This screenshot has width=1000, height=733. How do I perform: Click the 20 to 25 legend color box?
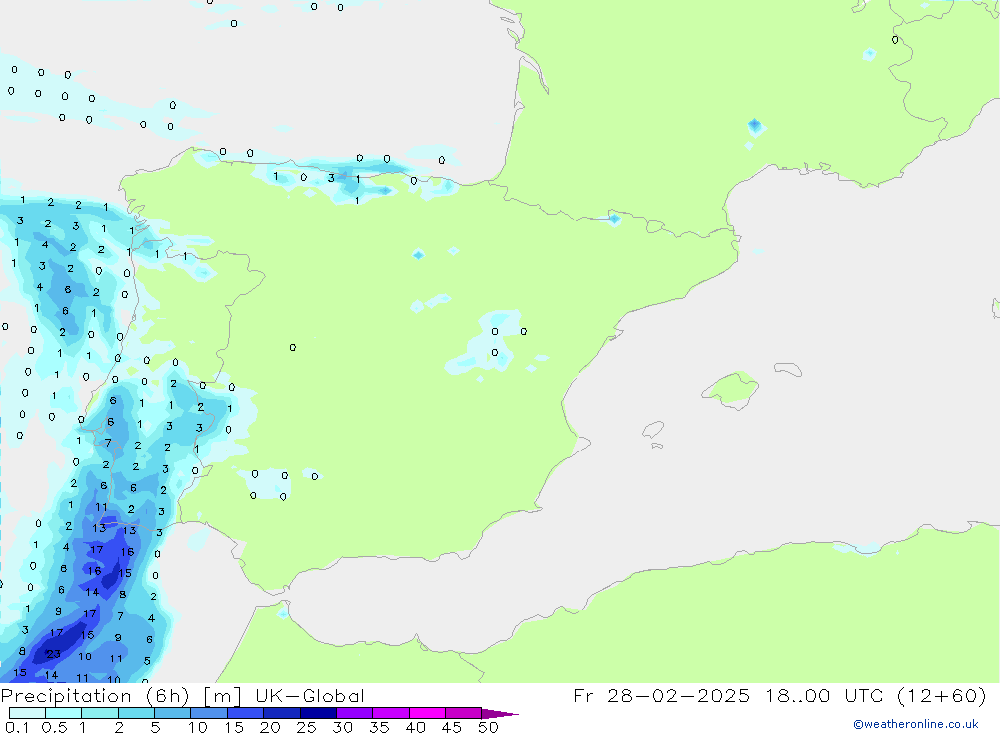click(x=282, y=713)
